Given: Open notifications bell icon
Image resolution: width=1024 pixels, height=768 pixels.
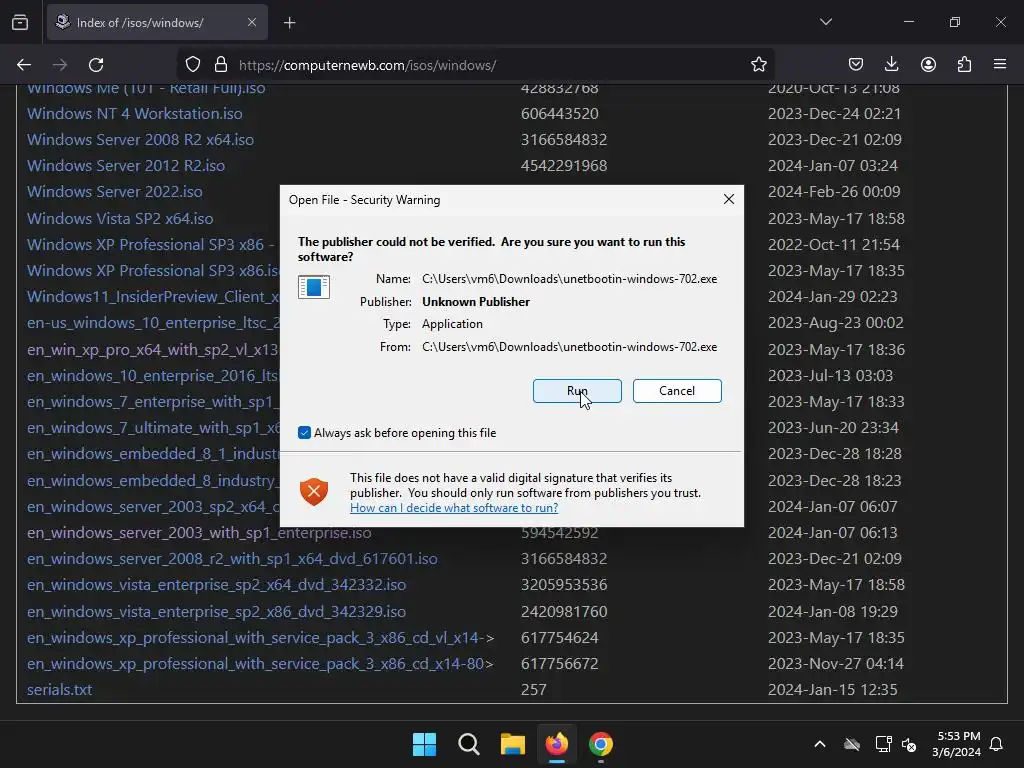Looking at the screenshot, I should (996, 744).
